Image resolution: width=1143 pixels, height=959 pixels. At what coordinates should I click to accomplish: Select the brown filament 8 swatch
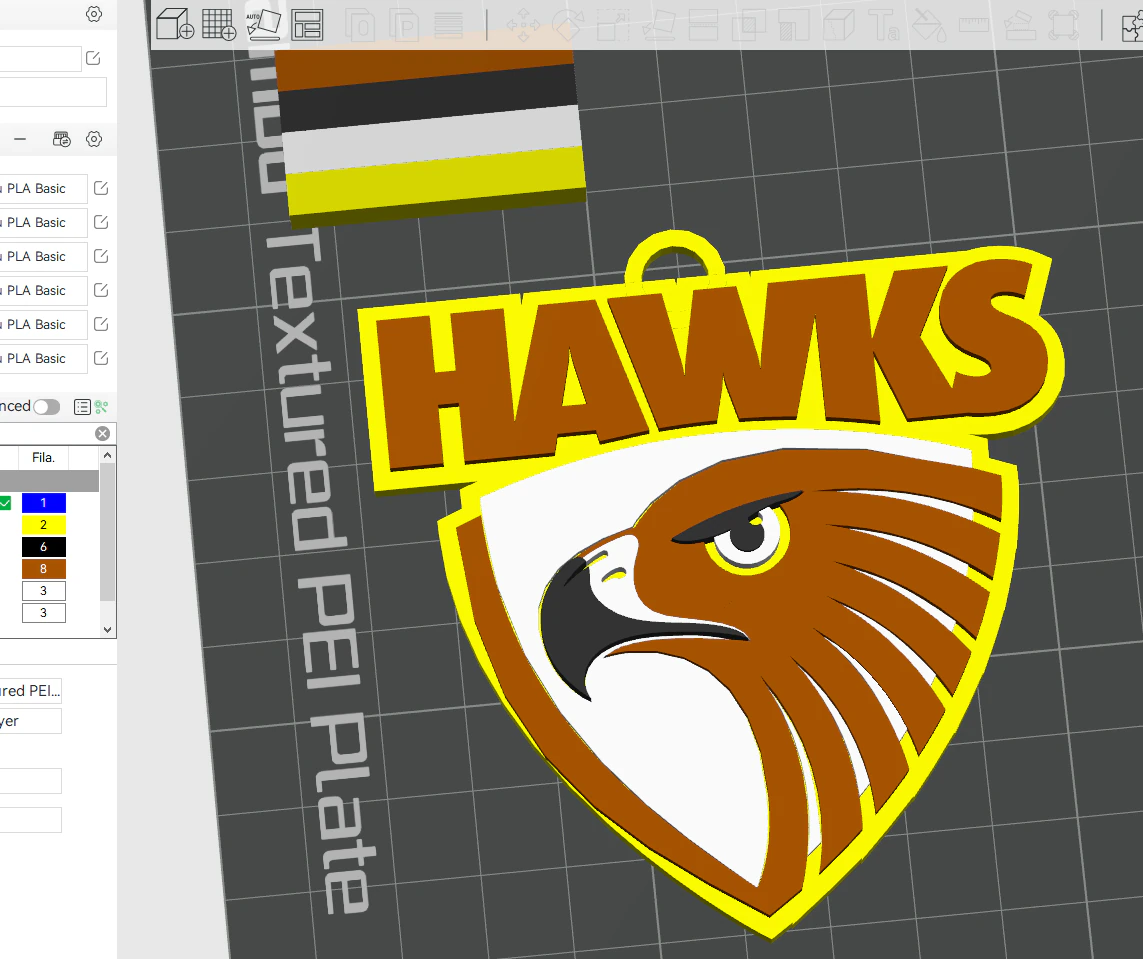click(44, 568)
